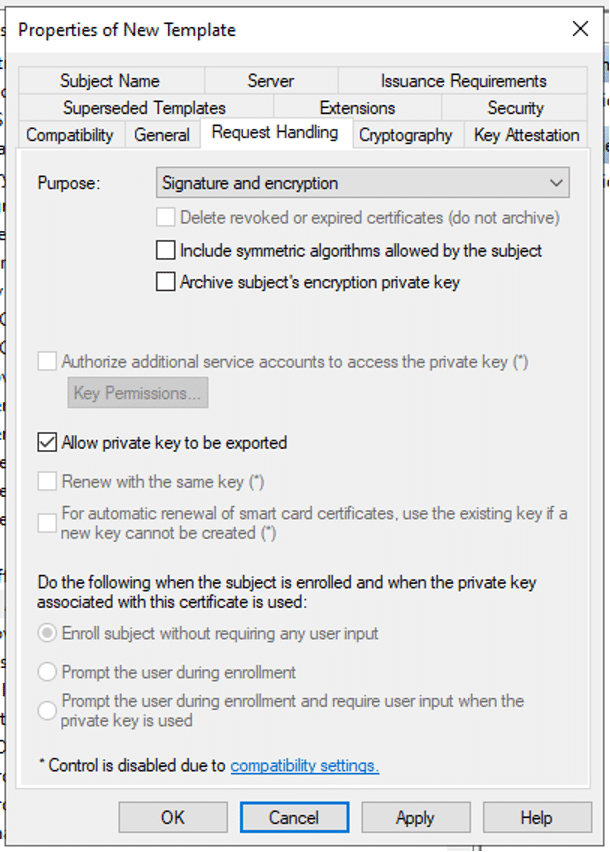Close the Properties of New Template dialog
The image size is (610, 852).
pos(580,29)
